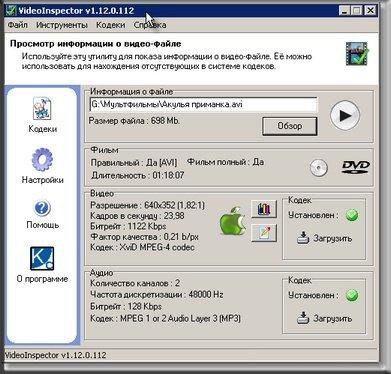This screenshot has width=391, height=374.
Task: Open the Файл menu
Action: [x=18, y=25]
